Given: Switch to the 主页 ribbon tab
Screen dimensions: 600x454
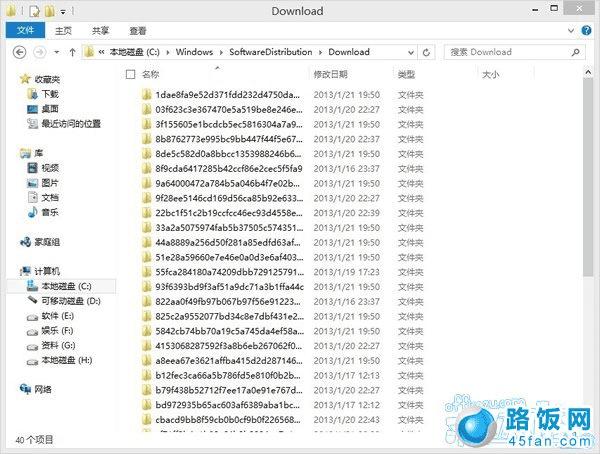Looking at the screenshot, I should click(x=63, y=31).
